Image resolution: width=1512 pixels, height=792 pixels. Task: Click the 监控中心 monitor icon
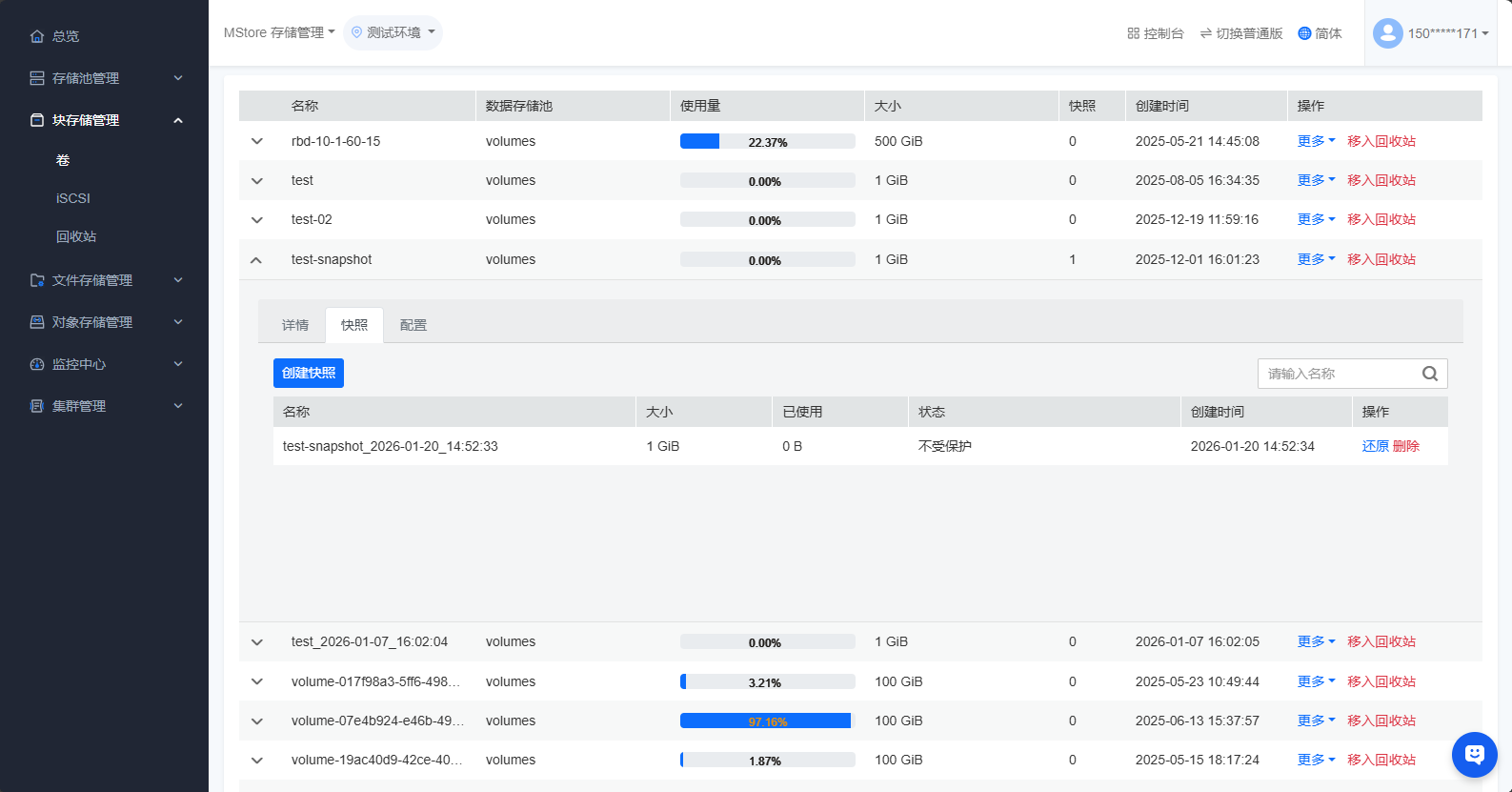click(37, 364)
